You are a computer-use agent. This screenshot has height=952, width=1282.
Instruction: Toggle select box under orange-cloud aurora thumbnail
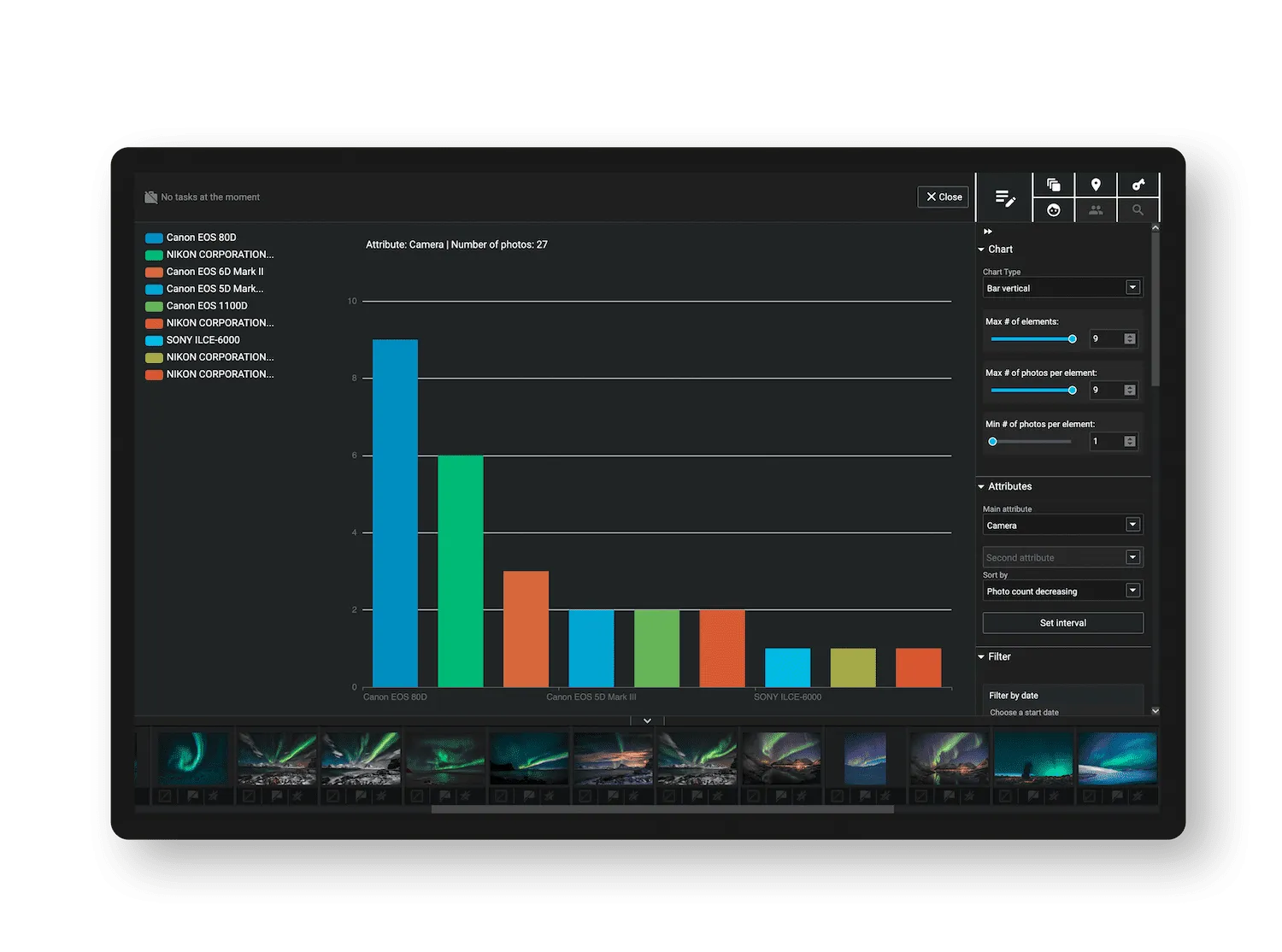[x=585, y=796]
